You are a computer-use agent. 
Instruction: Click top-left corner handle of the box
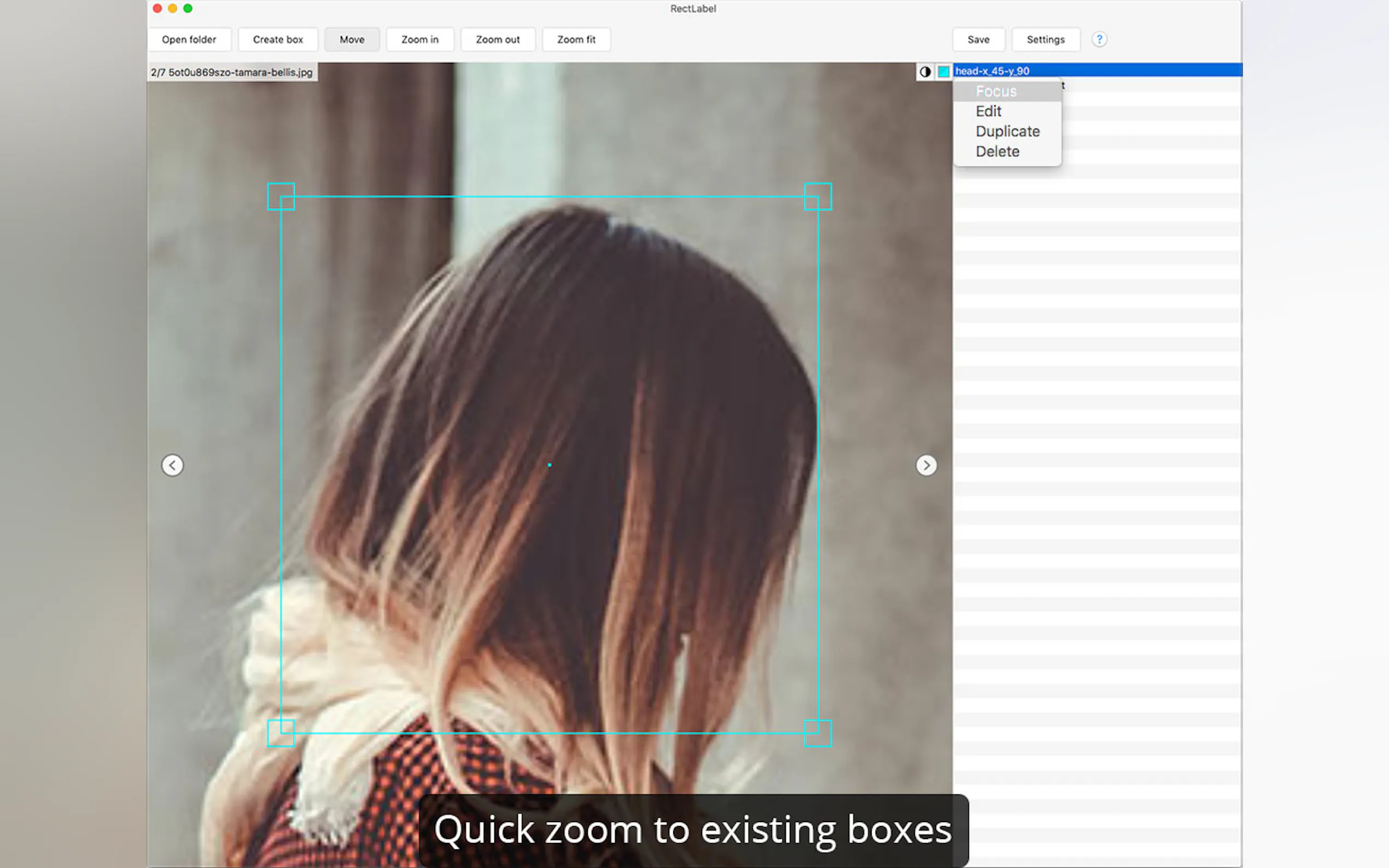(x=281, y=196)
